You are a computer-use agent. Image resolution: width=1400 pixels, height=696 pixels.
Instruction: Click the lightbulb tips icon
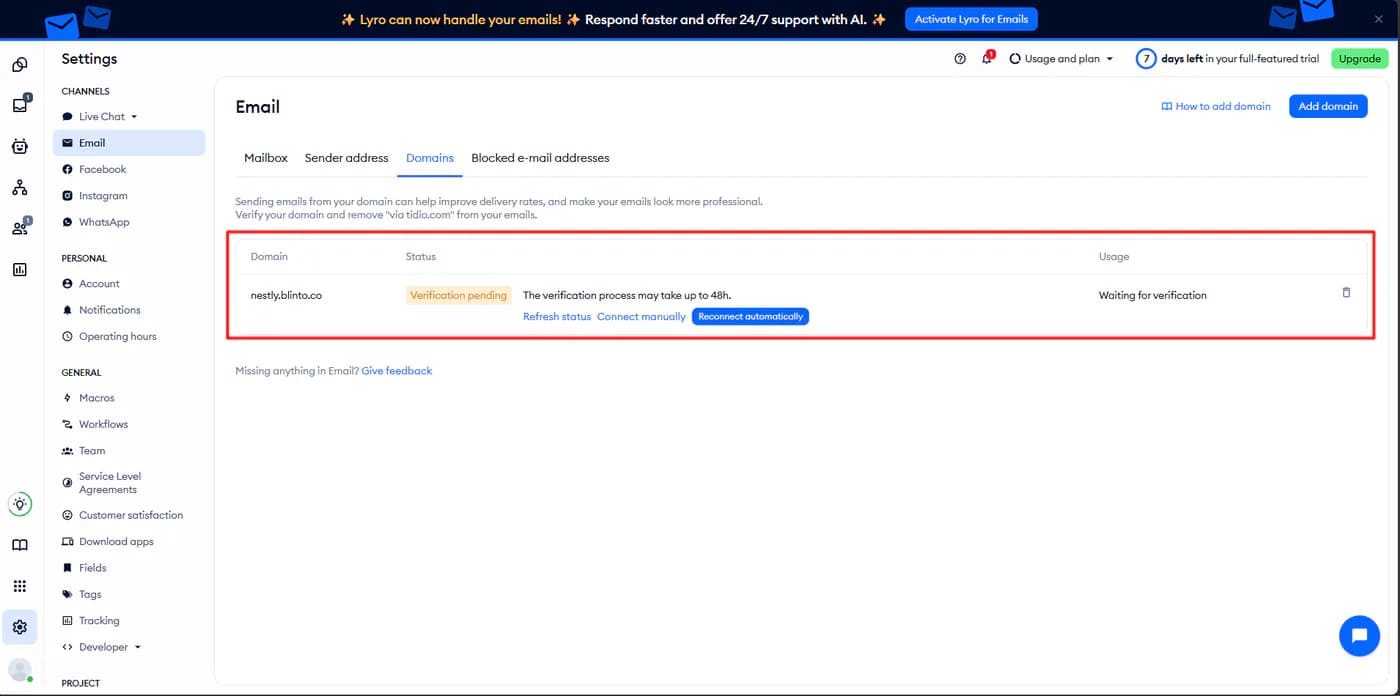click(19, 504)
